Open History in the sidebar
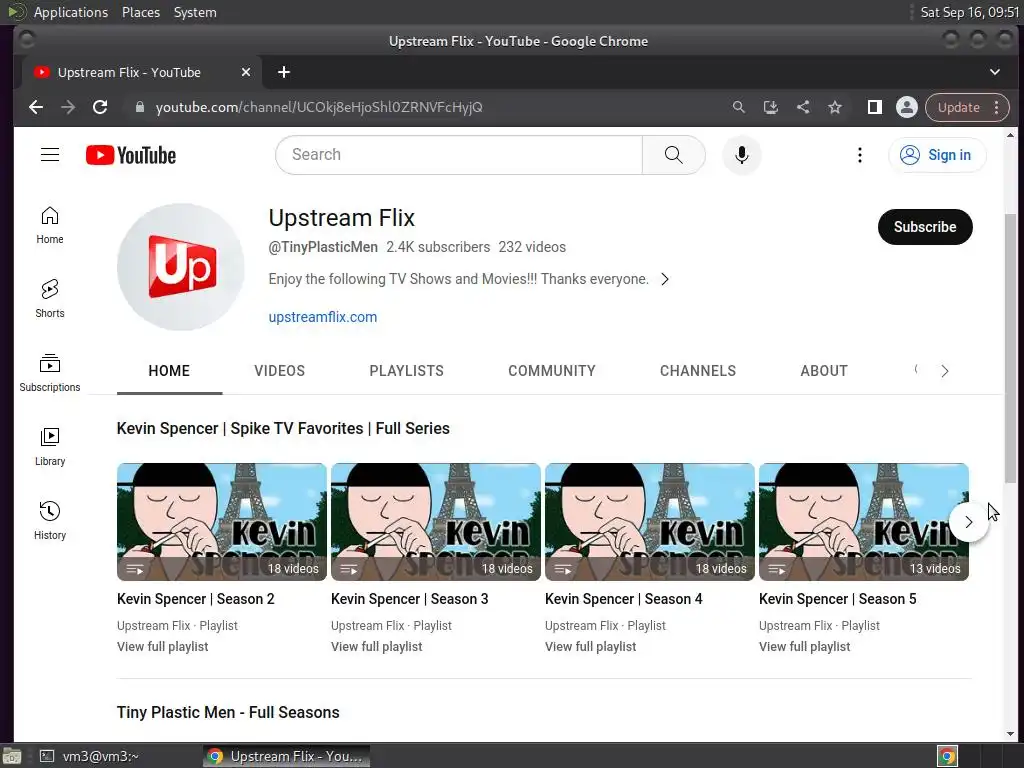The width and height of the screenshot is (1024, 768). click(x=50, y=520)
